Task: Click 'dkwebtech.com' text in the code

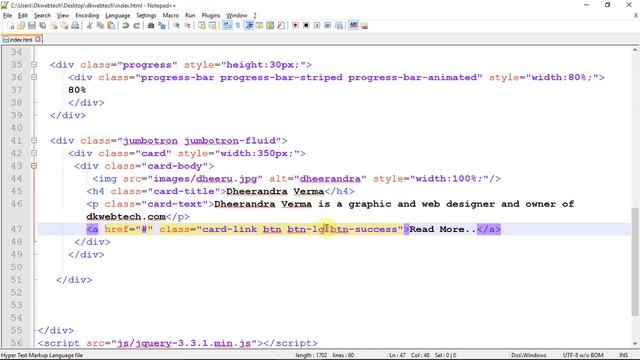Action: coord(126,216)
